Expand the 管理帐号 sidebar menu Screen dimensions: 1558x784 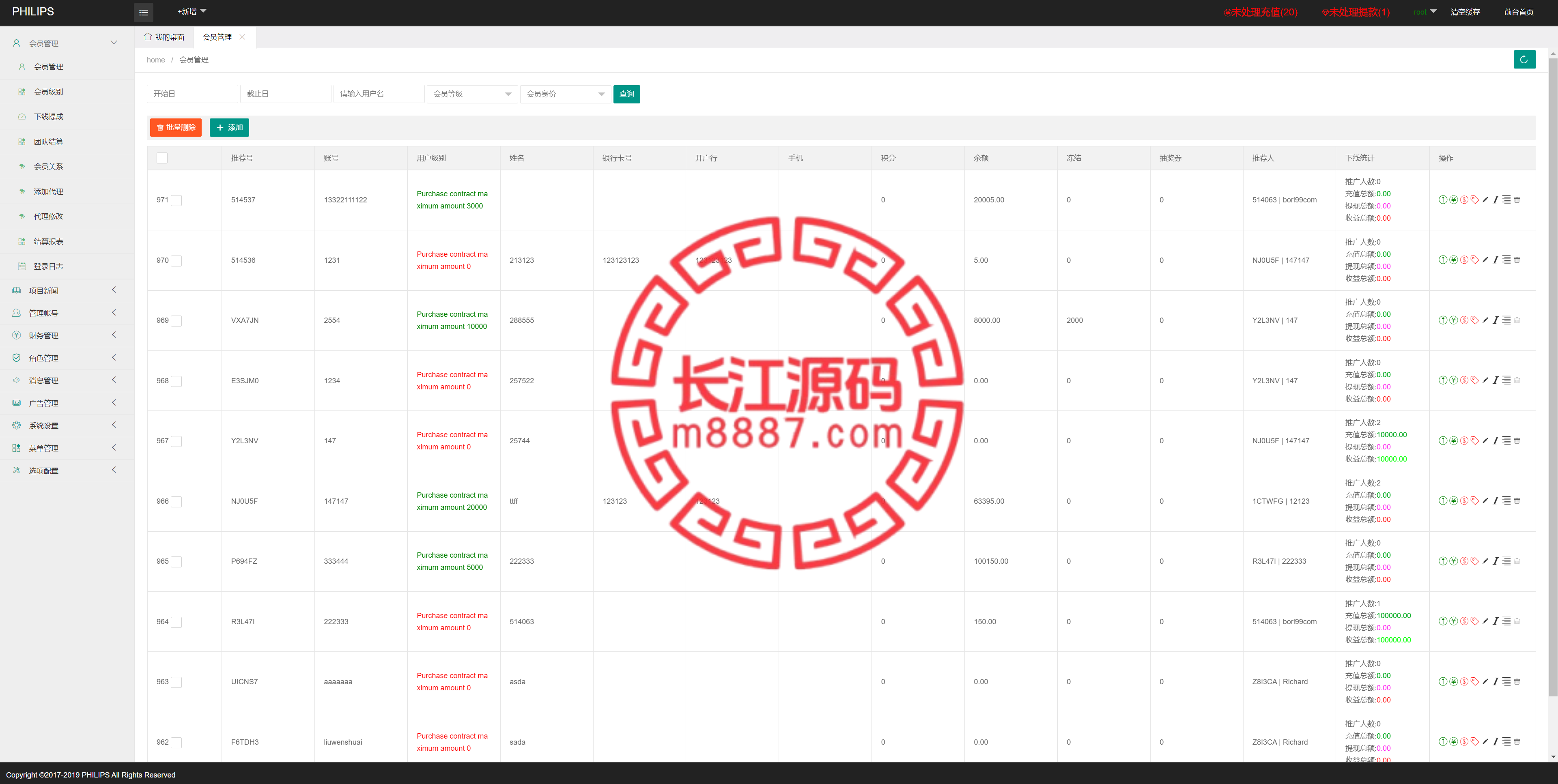tap(67, 313)
